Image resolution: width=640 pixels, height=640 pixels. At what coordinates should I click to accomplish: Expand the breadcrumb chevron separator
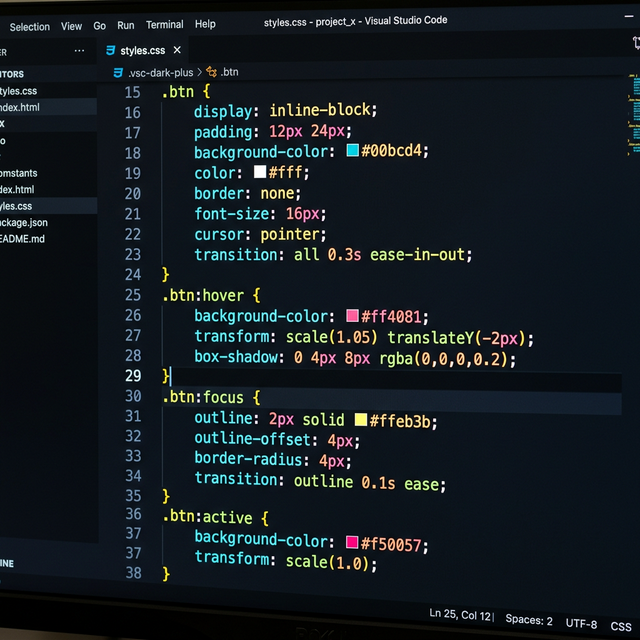[200, 72]
